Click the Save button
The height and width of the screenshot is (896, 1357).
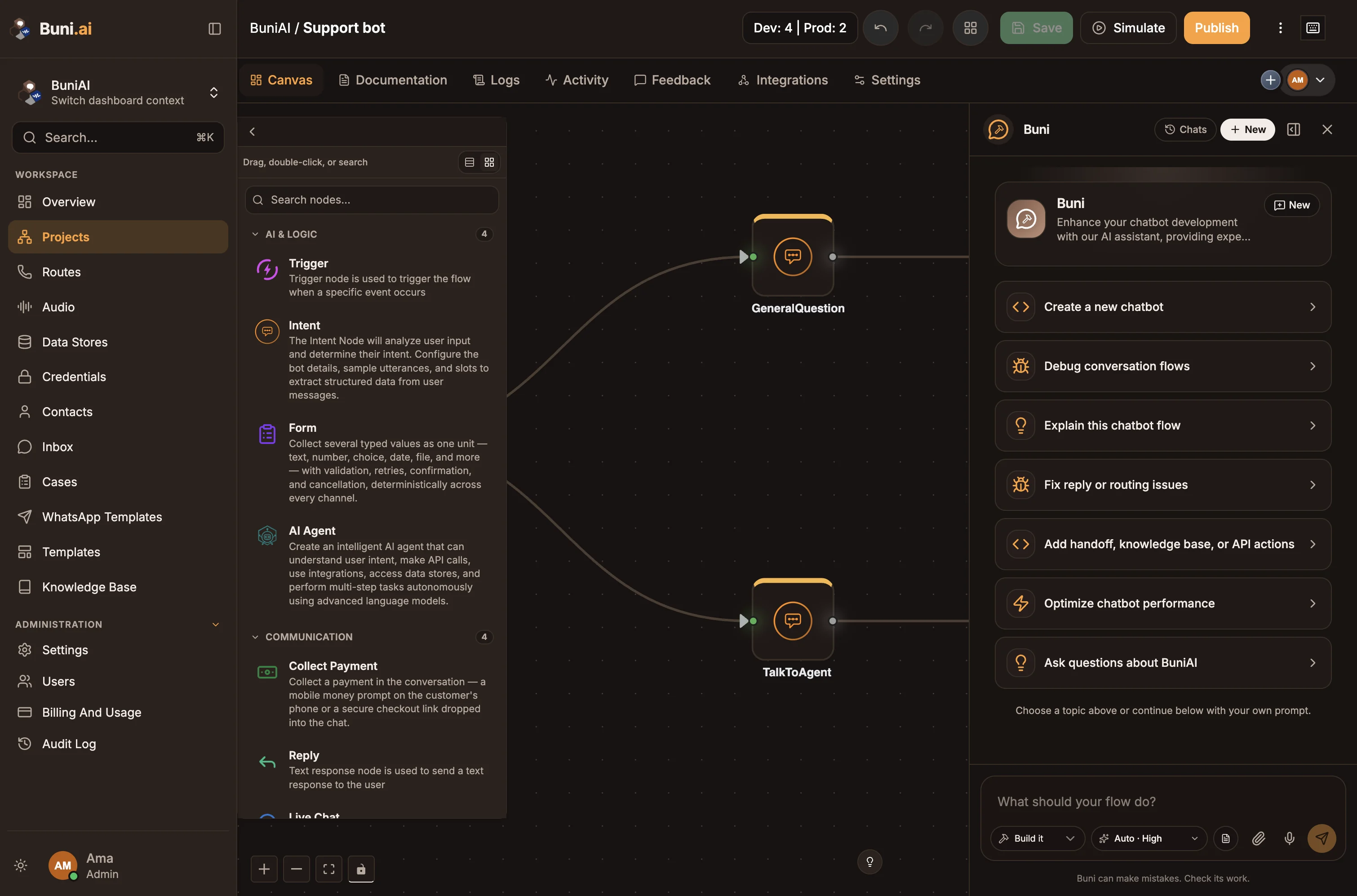(1036, 28)
